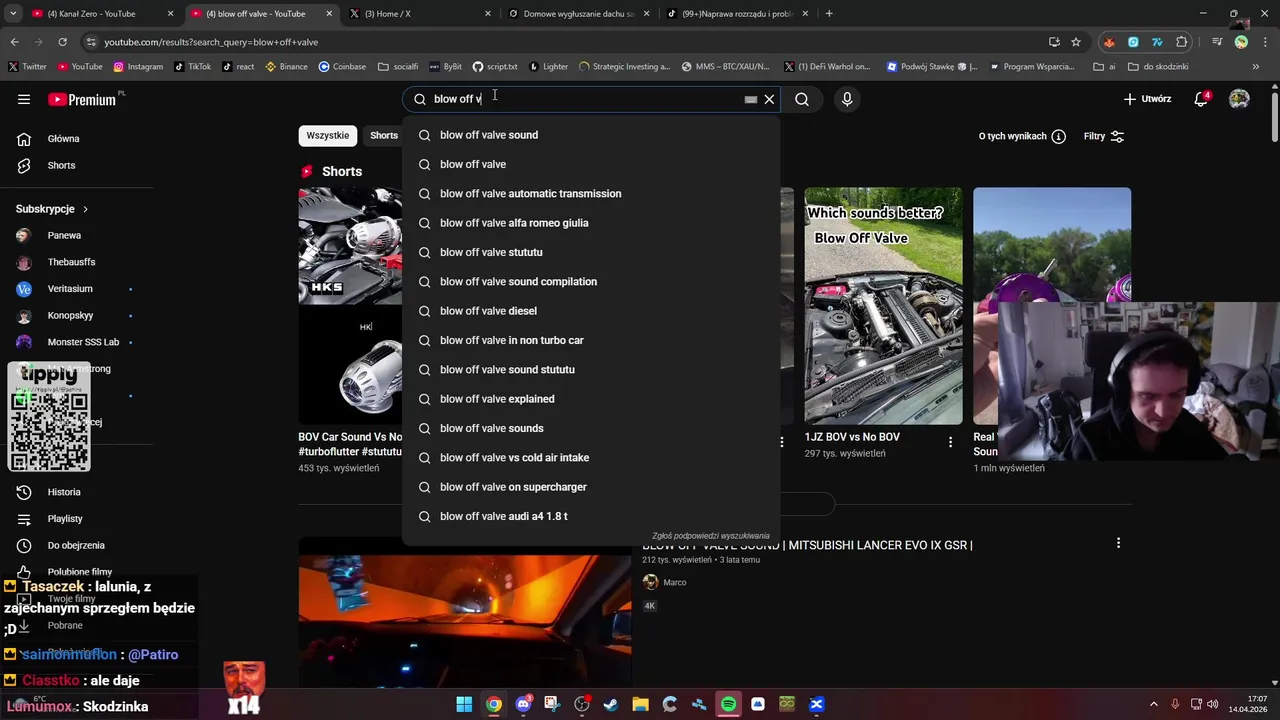The width and height of the screenshot is (1280, 720).
Task: Open the 7TV extension icon
Action: [x=1157, y=42]
